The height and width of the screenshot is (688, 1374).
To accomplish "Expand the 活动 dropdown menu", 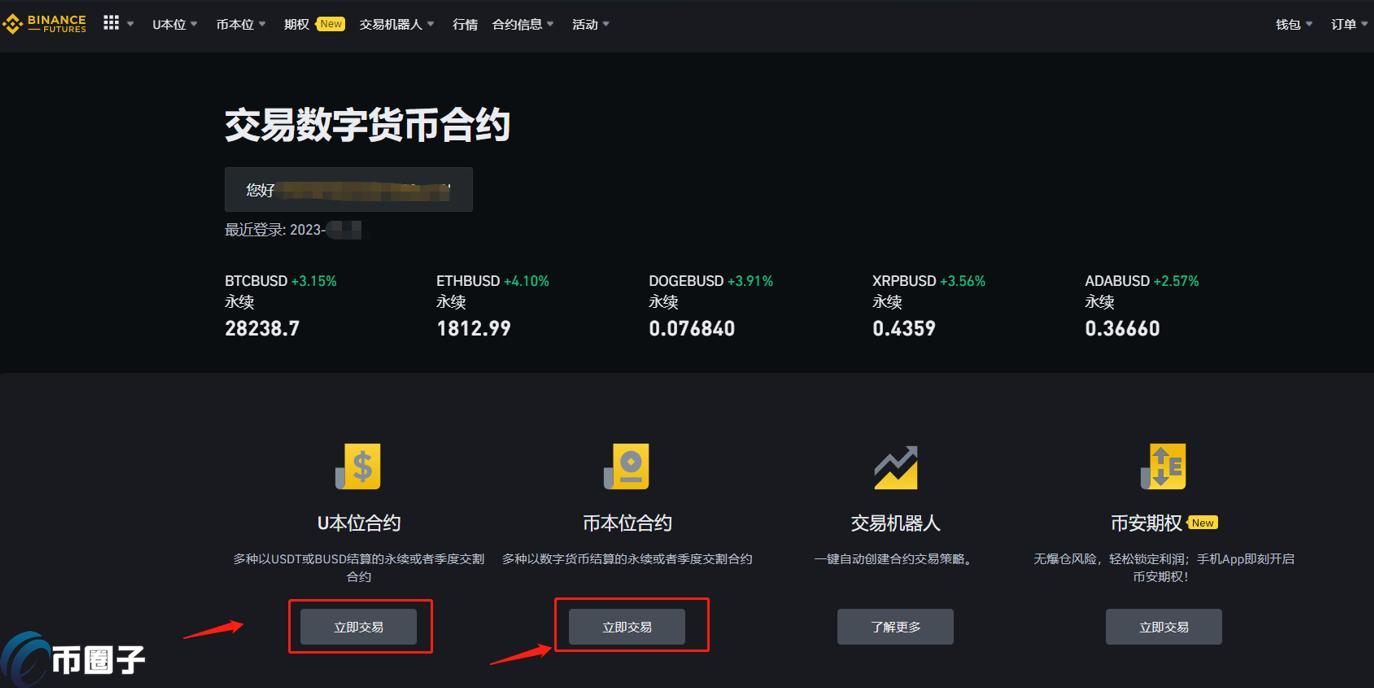I will 591,24.
